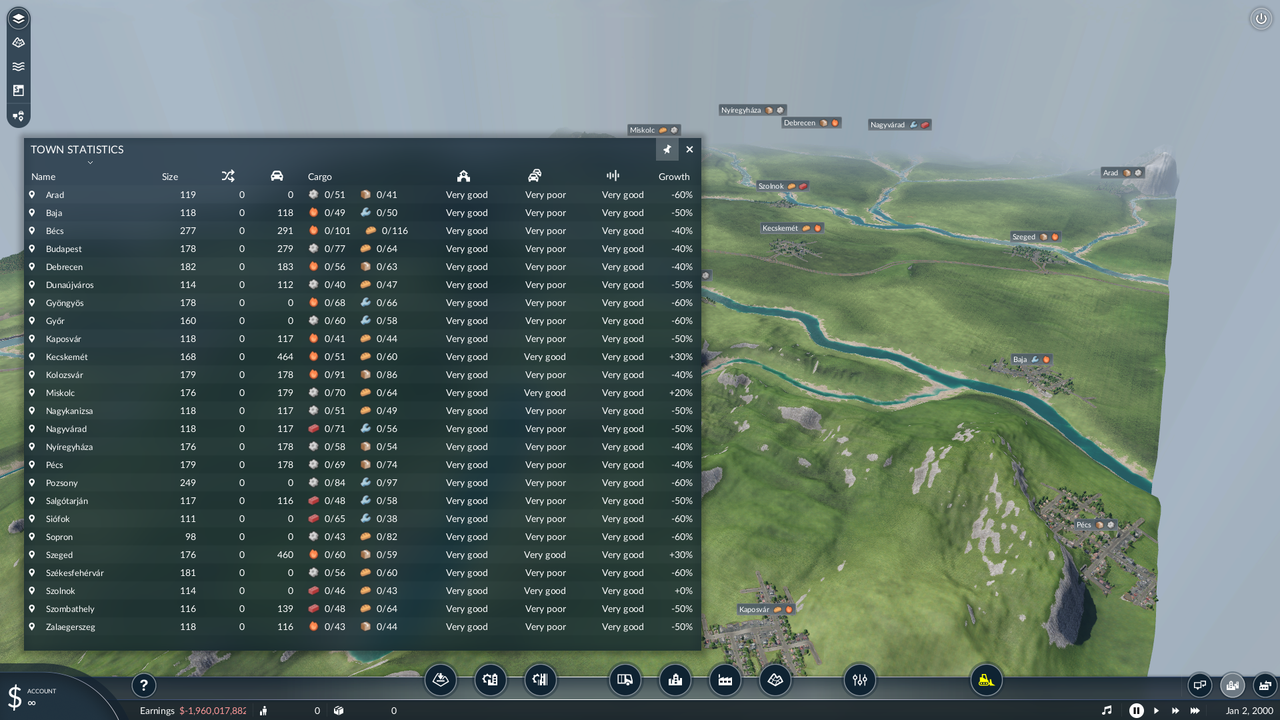Toggle the water contour overlay icon
Image resolution: width=1280 pixels, height=720 pixels.
[x=18, y=66]
